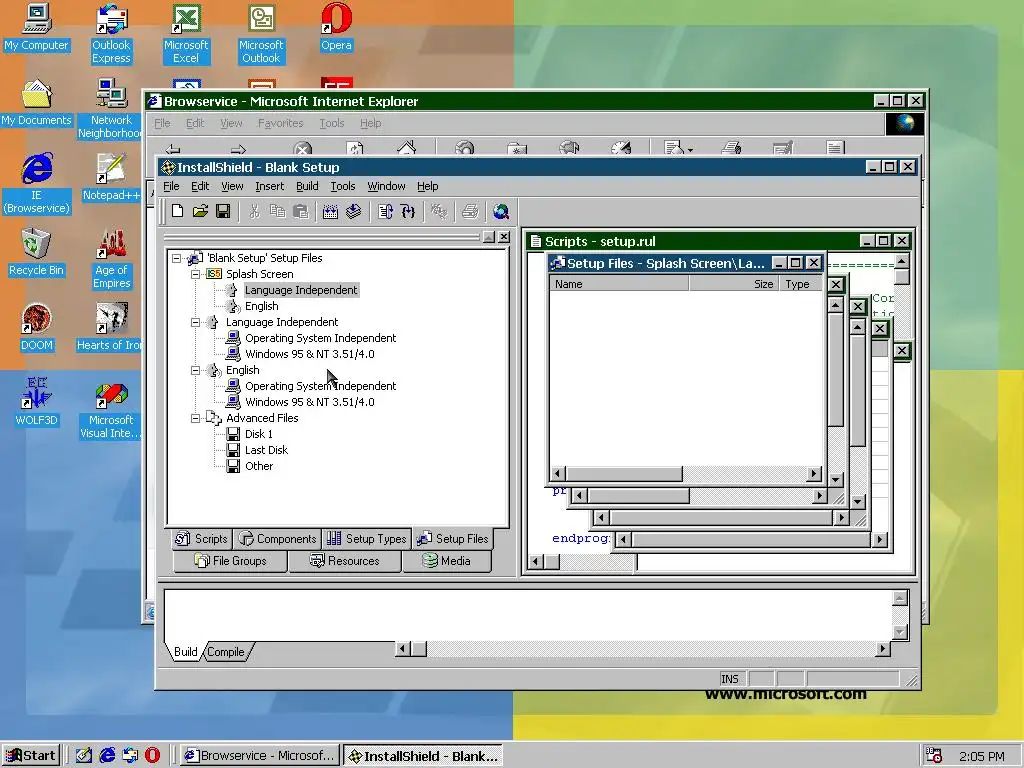The height and width of the screenshot is (768, 1024).
Task: Open the View menu in InstallShield
Action: pos(232,186)
